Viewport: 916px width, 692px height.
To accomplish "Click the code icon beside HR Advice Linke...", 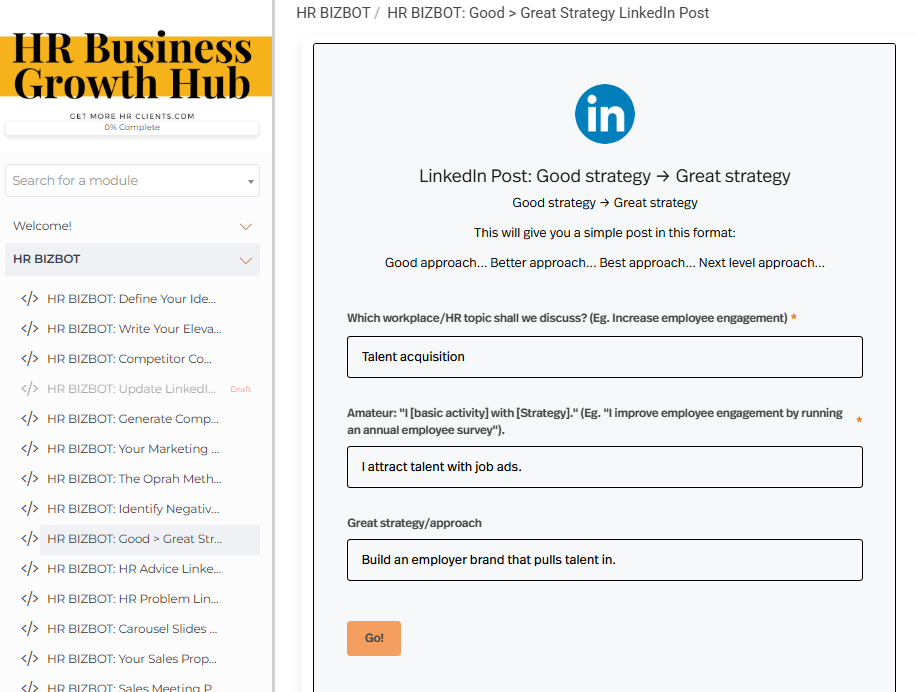I will click(30, 569).
